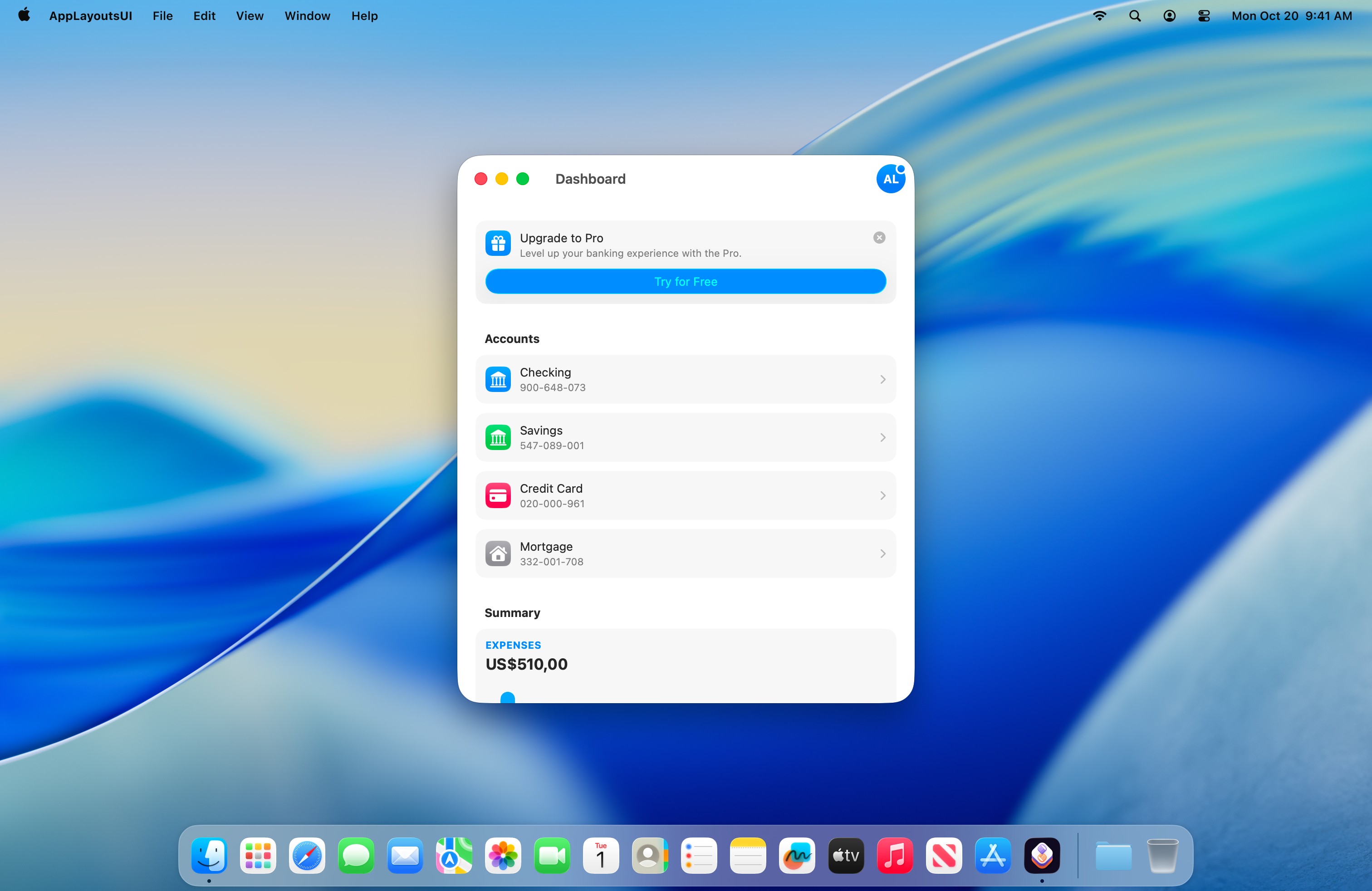Select account number 020-000-961
Viewport: 1372px width, 891px height.
click(552, 504)
